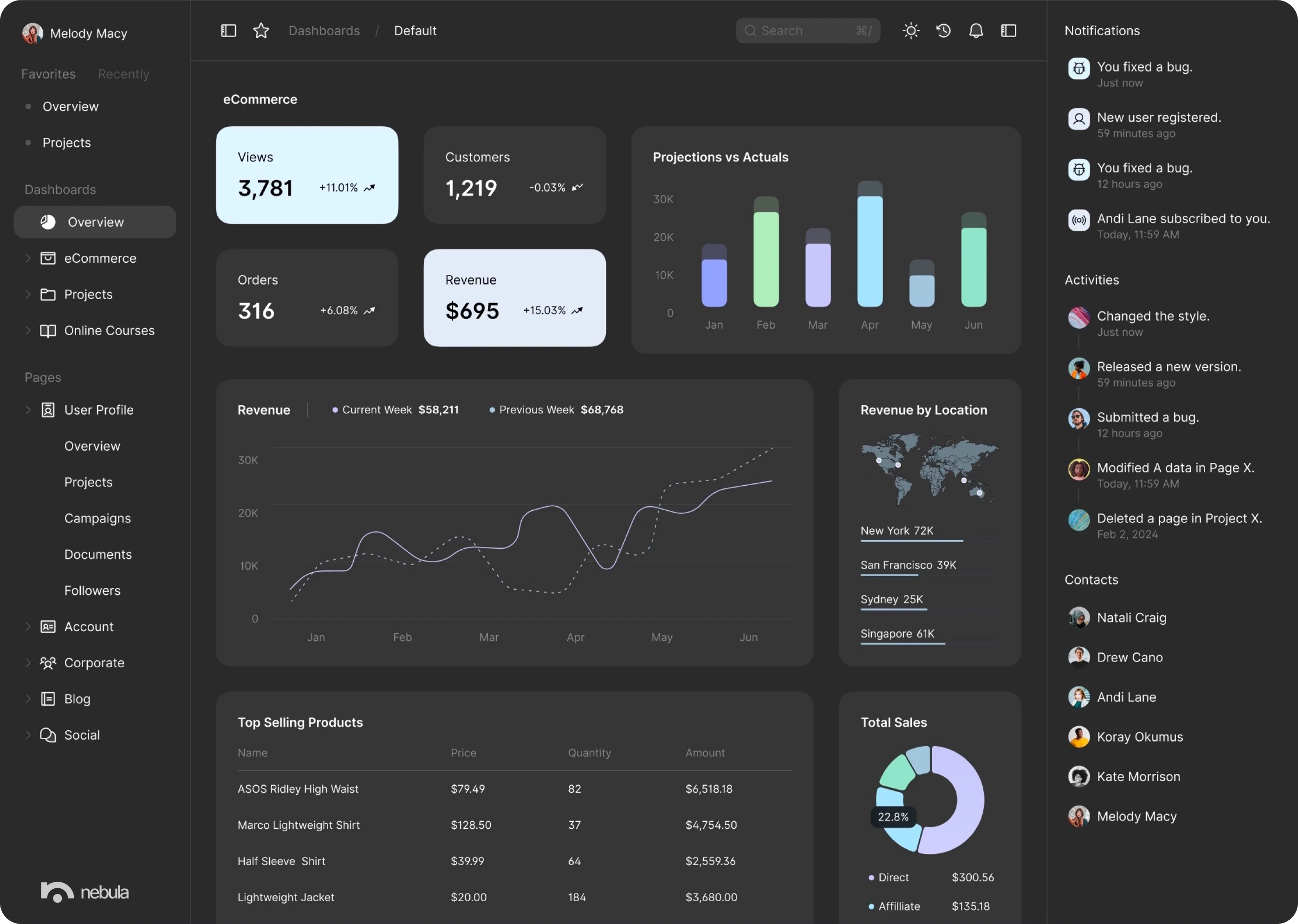Open the Projects dashboard panel
Screen dimensions: 1298x924
88,294
